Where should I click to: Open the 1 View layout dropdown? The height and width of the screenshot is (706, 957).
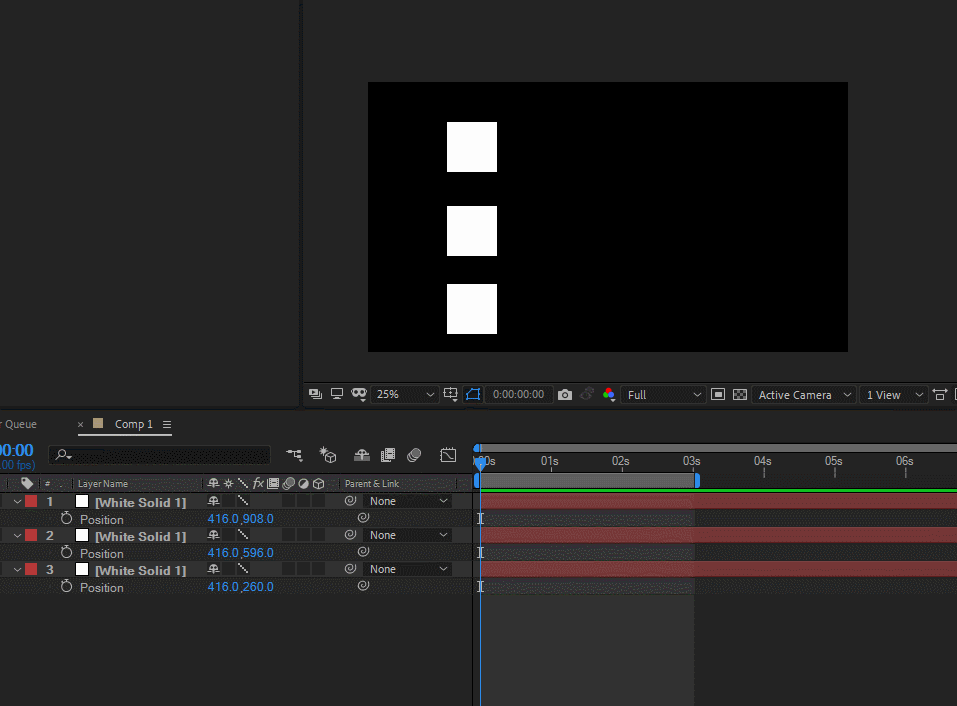tap(894, 395)
